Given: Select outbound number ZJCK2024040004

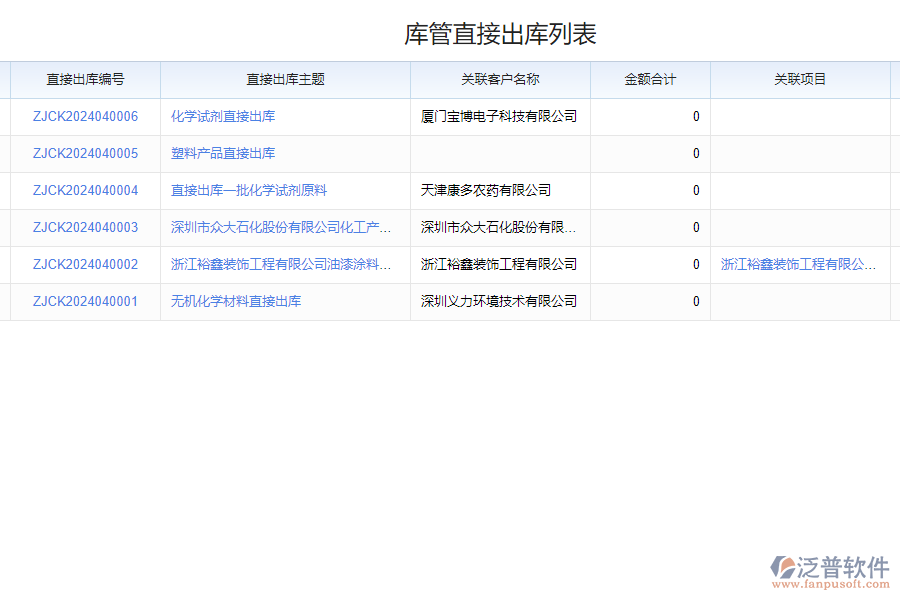Looking at the screenshot, I should click(84, 190).
